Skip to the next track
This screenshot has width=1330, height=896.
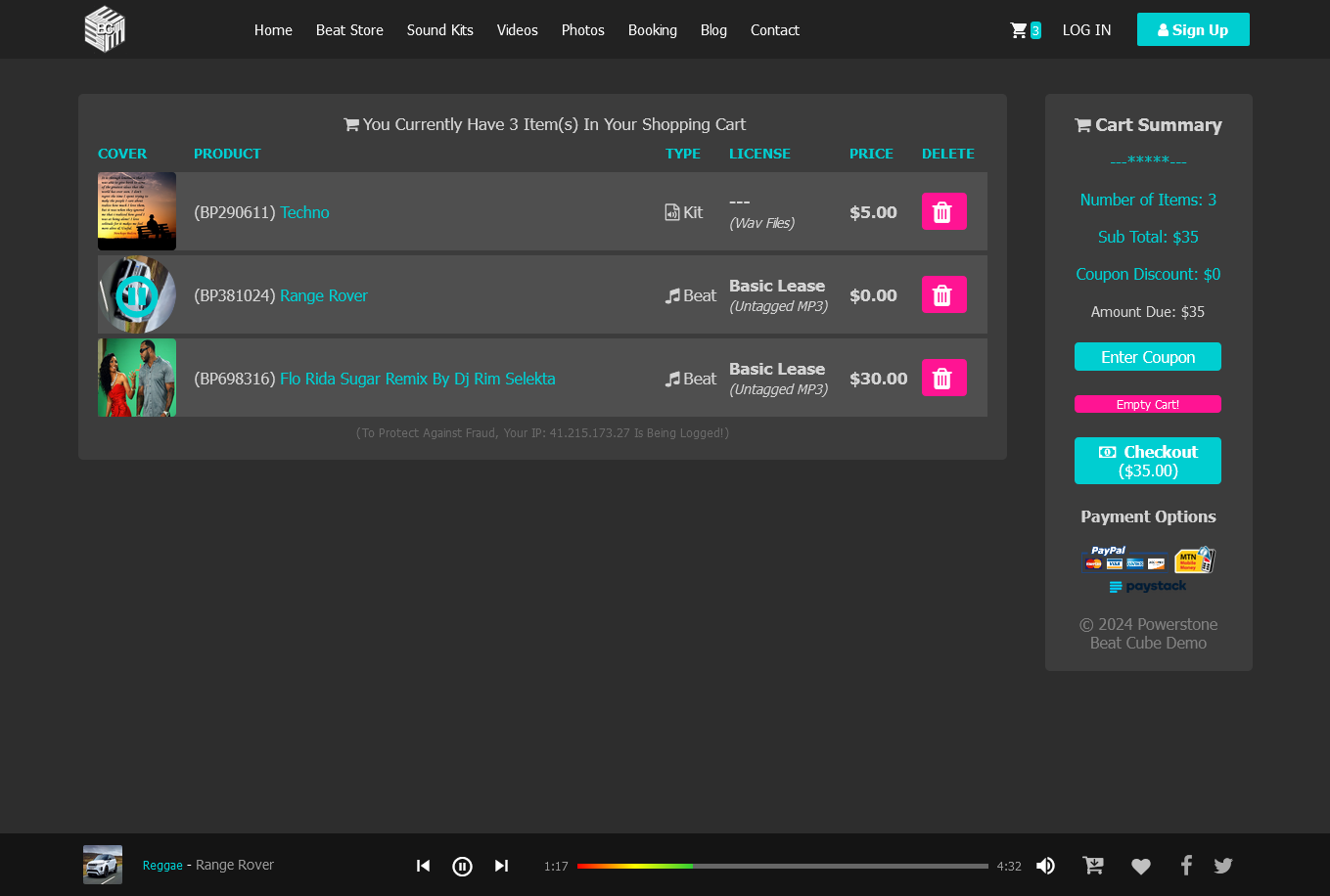(502, 866)
